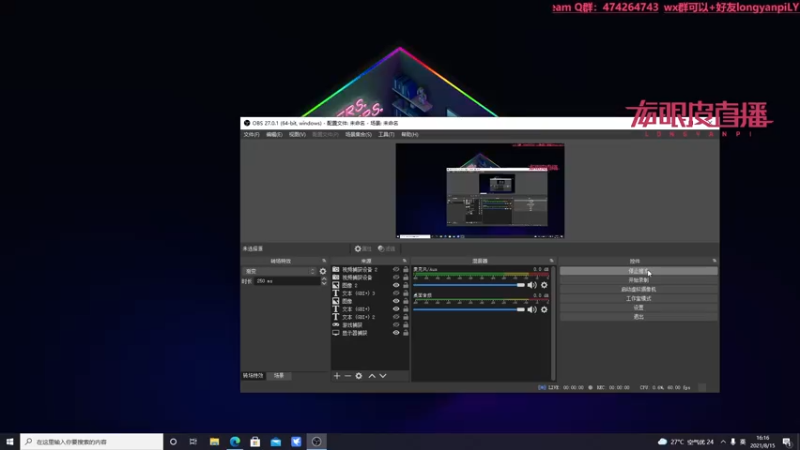Hide the 显示器捕获 source
This screenshot has width=800, height=450.
(x=396, y=333)
